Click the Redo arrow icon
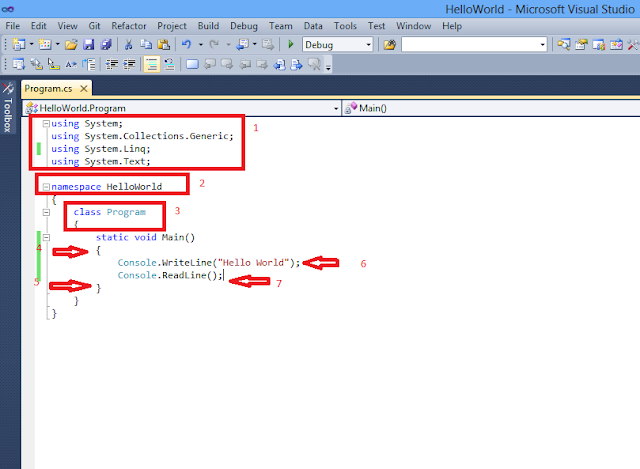 click(214, 44)
